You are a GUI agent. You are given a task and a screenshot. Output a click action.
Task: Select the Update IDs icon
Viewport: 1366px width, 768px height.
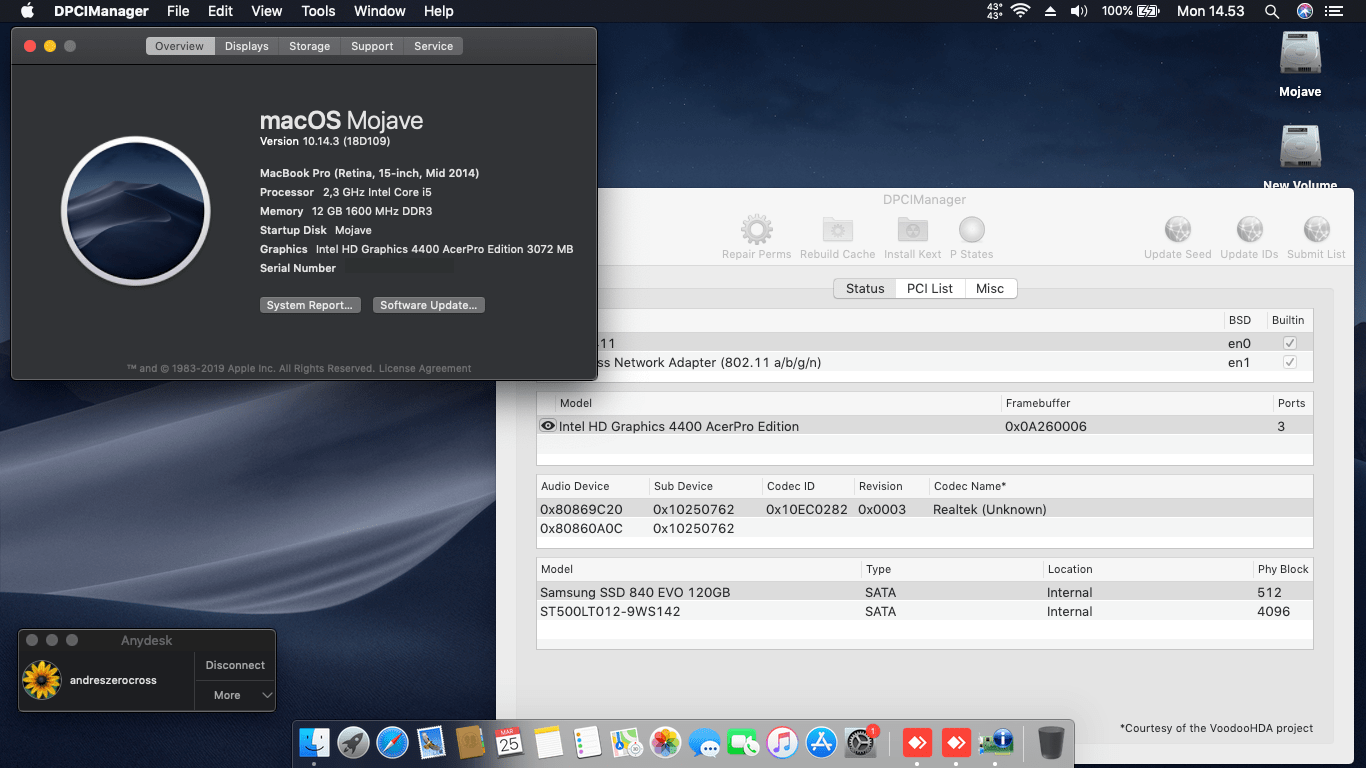coord(1249,227)
